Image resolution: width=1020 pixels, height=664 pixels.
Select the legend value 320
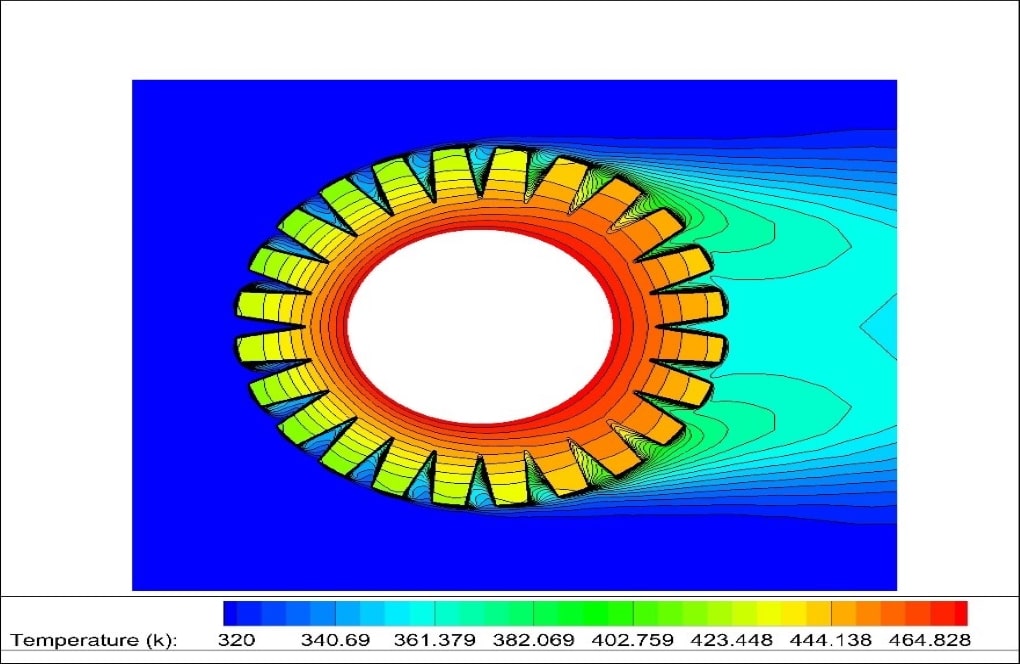238,639
